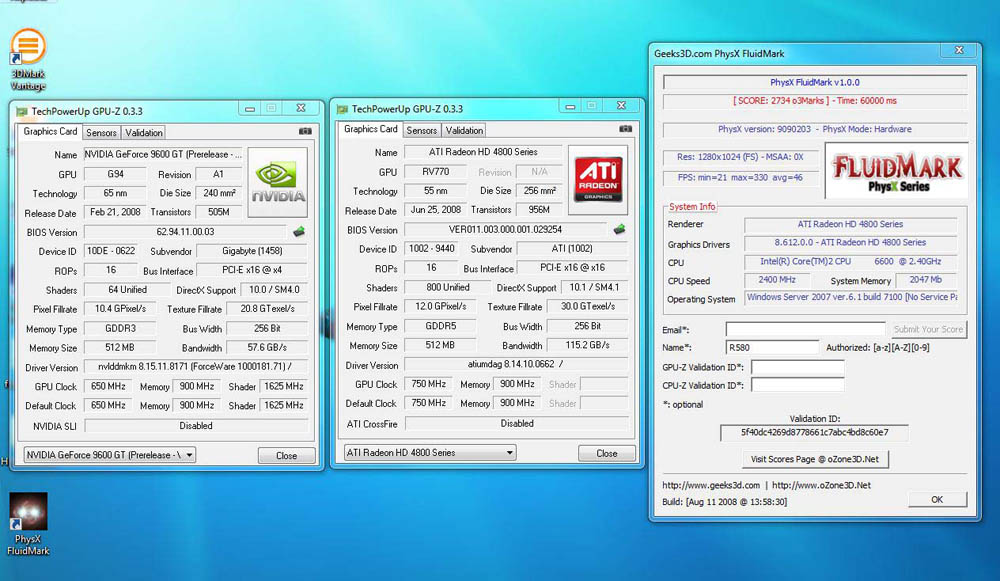Click the NVIDIA logo in GPU-Z
Image resolution: width=1000 pixels, height=581 pixels.
277,182
